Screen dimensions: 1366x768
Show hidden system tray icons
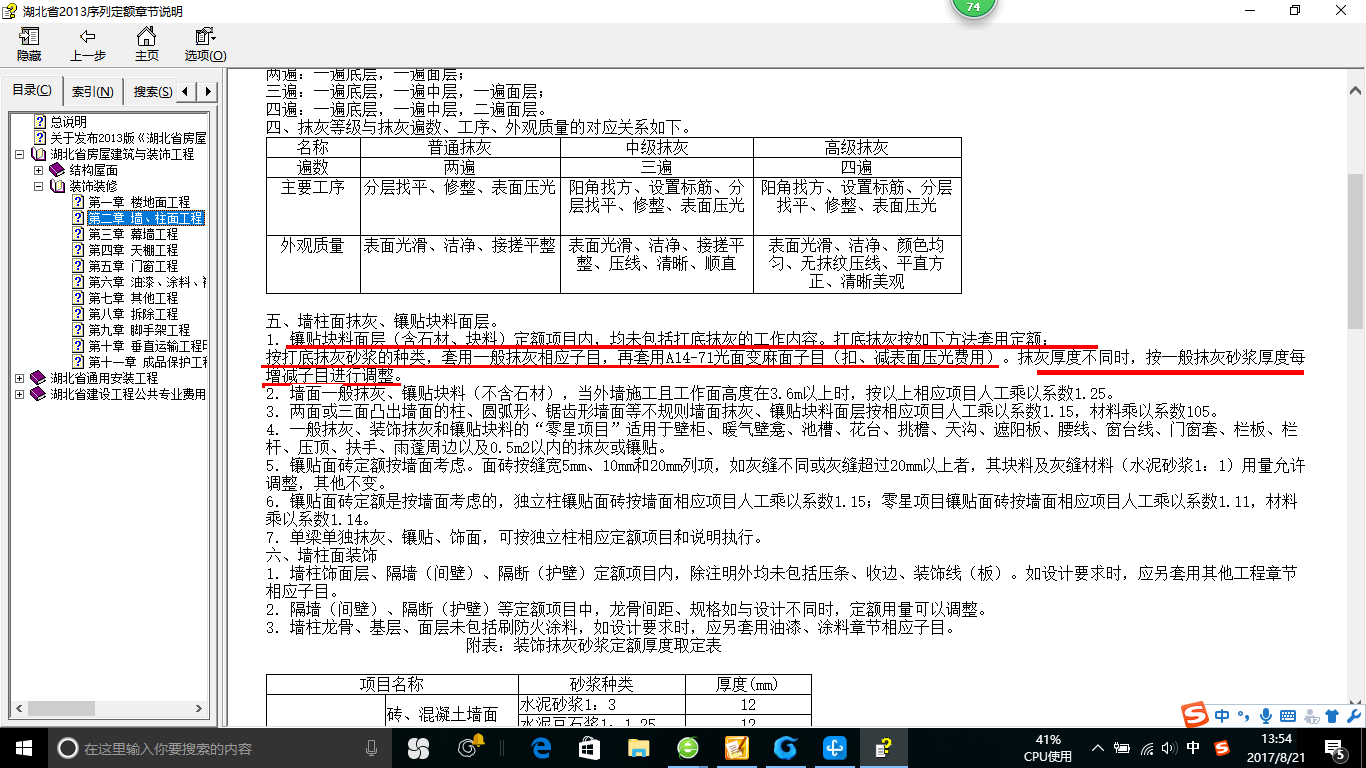click(1098, 747)
